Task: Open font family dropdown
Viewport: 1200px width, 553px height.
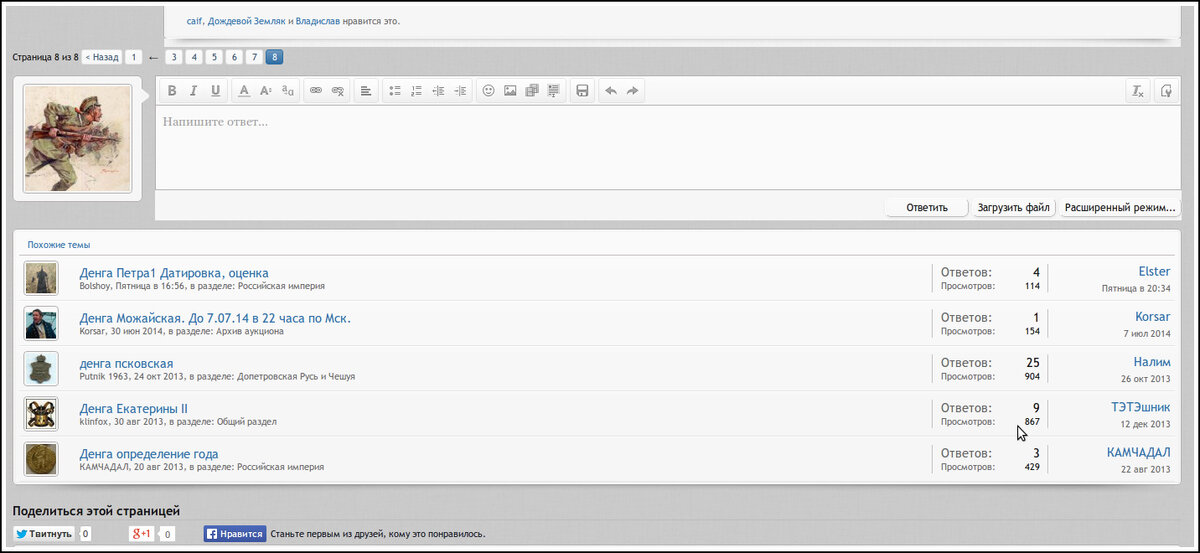Action: 288,91
